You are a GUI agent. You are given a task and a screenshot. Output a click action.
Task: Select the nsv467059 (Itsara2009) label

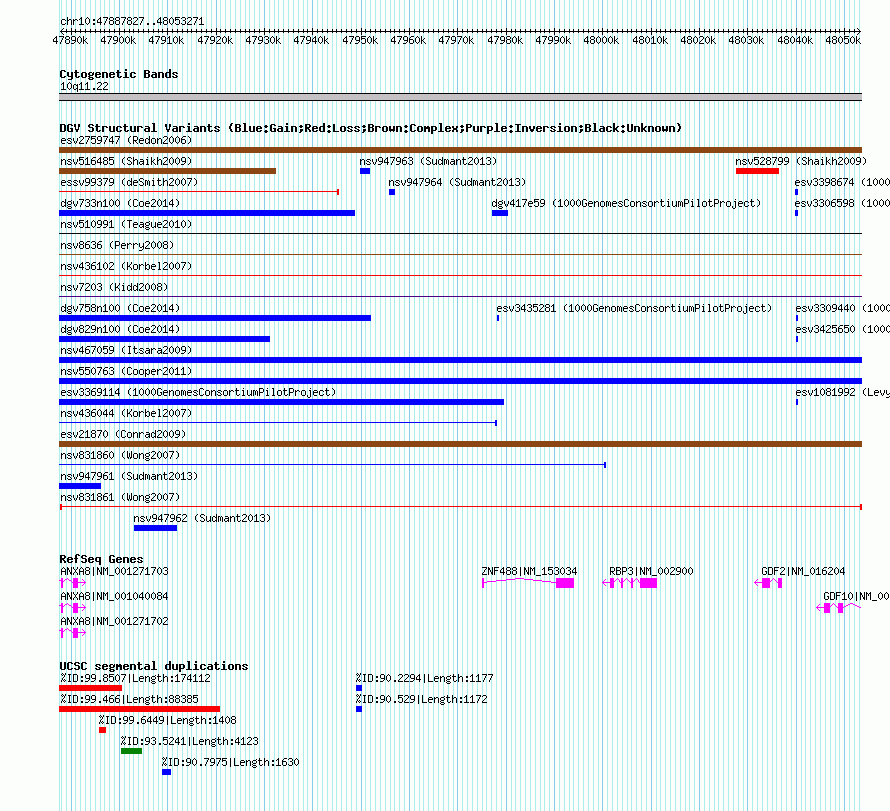point(126,350)
